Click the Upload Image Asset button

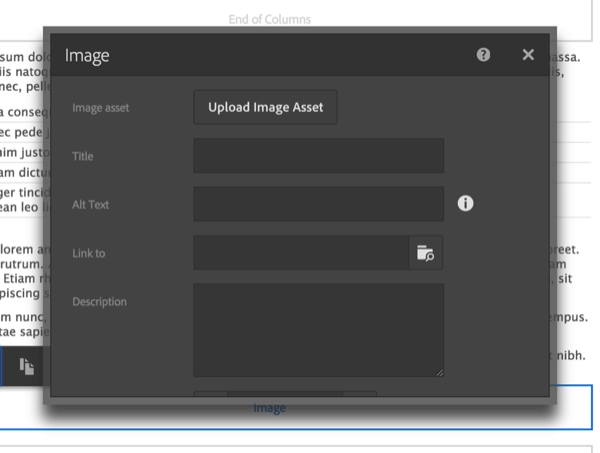[x=266, y=107]
